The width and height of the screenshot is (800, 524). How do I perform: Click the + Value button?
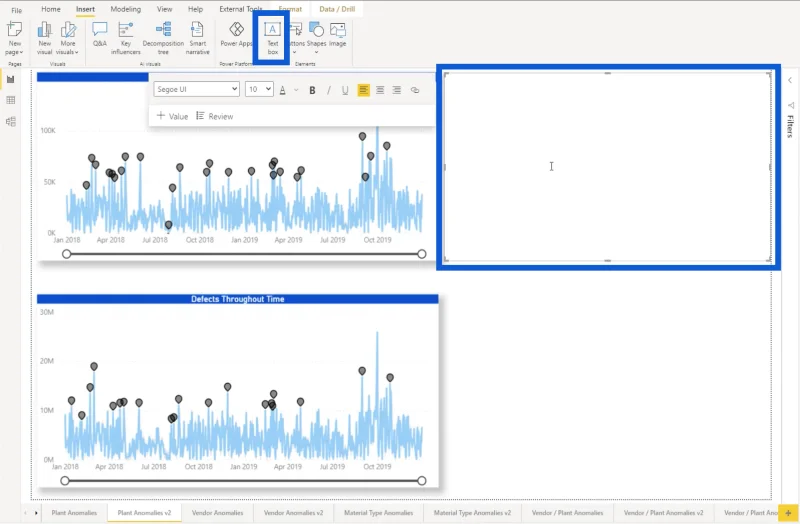[x=172, y=116]
